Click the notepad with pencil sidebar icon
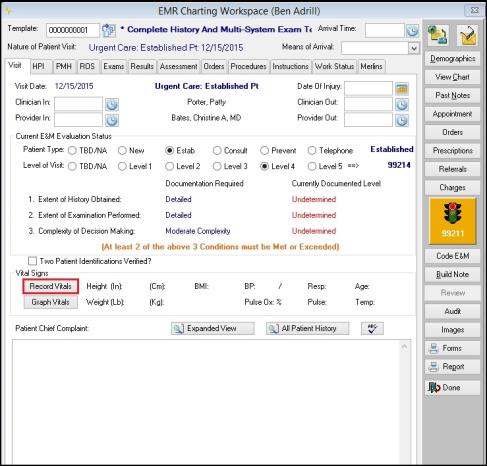 (467, 35)
